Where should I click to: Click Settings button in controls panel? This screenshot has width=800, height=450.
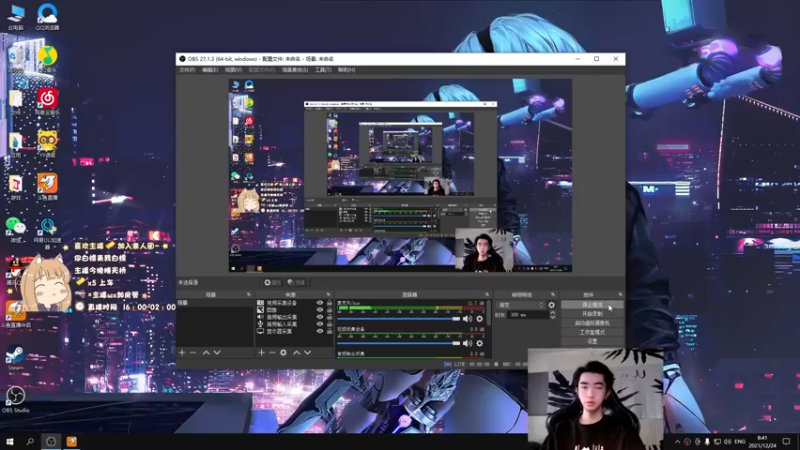pos(592,341)
